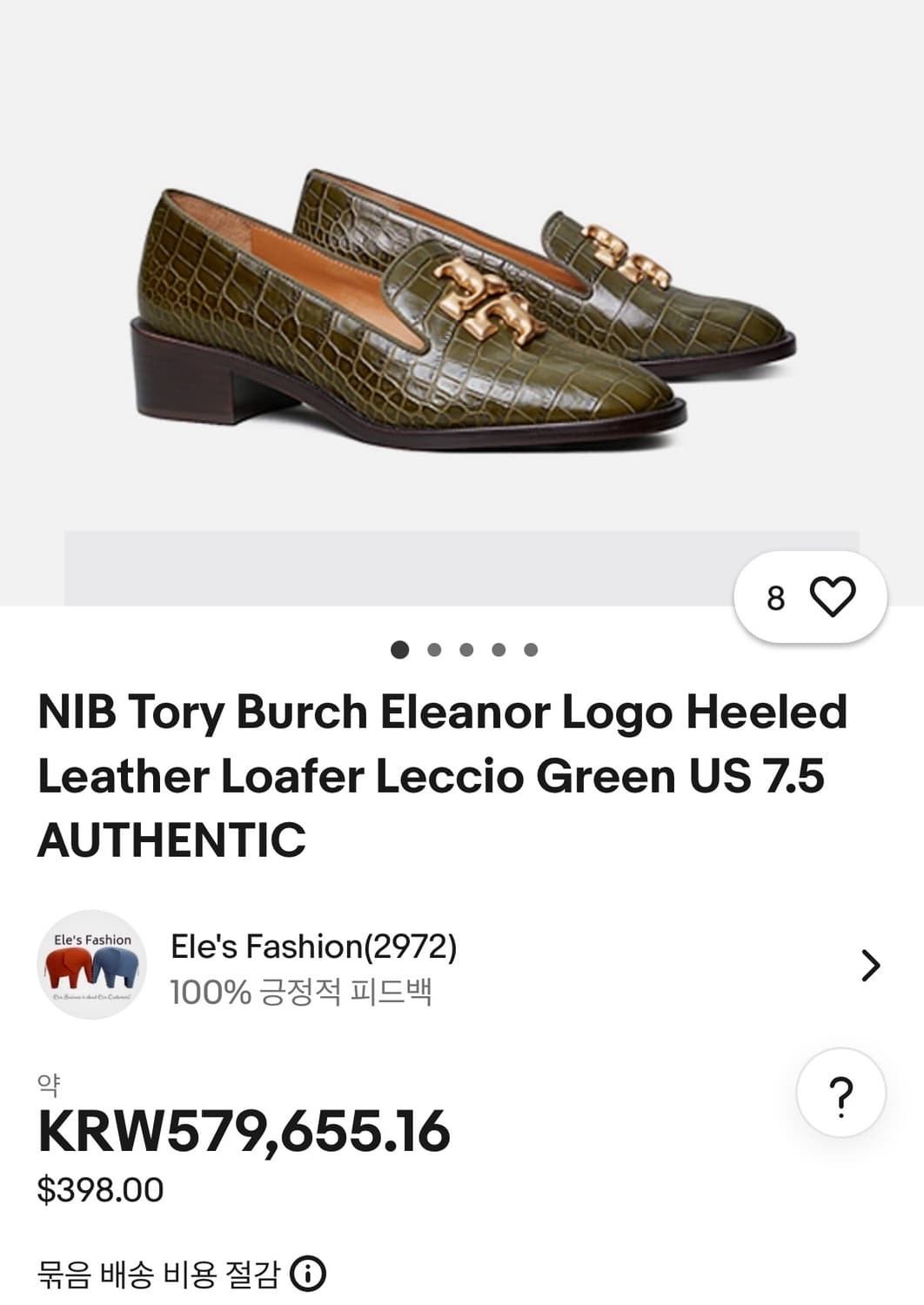Click the KRW579,655.16 converted price
The image size is (924, 1305).
pos(244,1131)
